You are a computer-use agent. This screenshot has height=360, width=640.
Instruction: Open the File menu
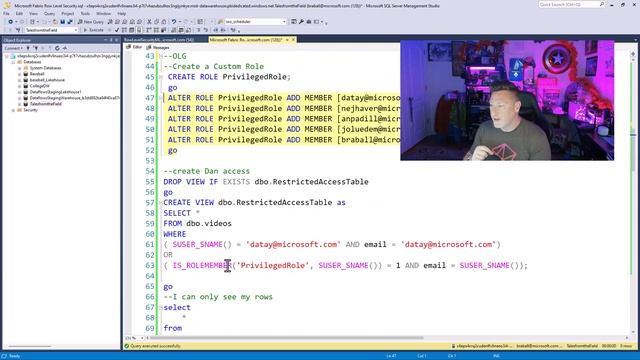(x=6, y=13)
